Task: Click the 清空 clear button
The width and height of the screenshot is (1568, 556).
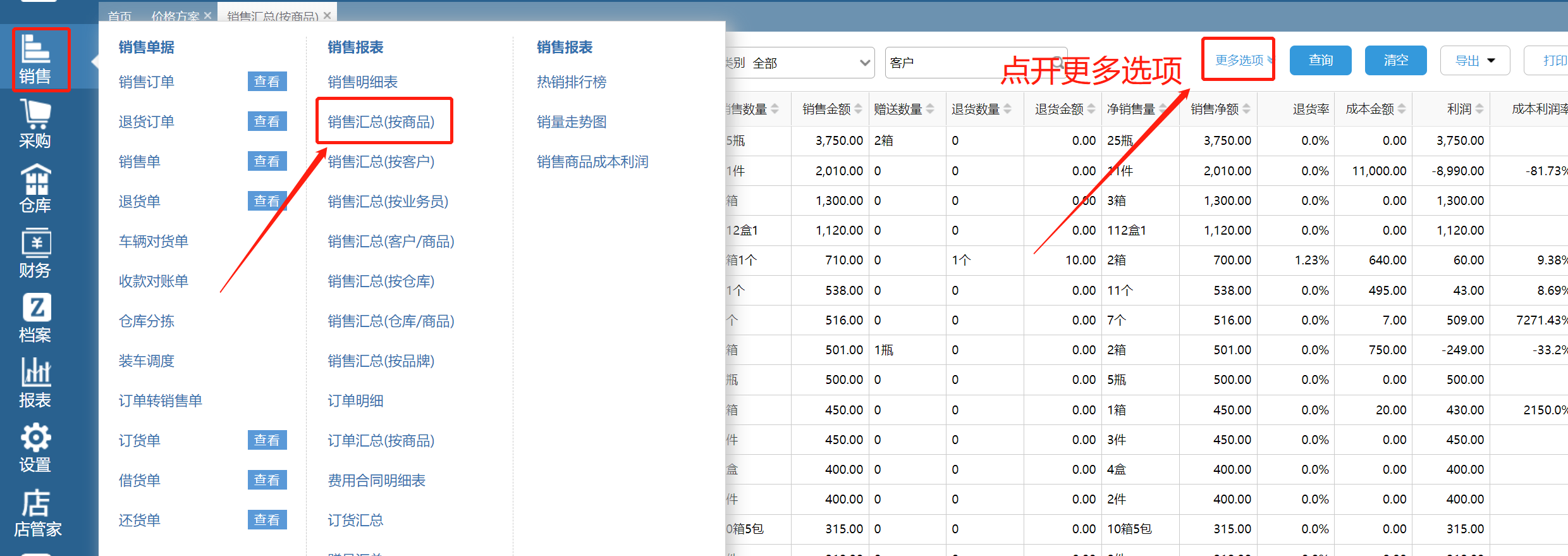Action: pos(1395,60)
